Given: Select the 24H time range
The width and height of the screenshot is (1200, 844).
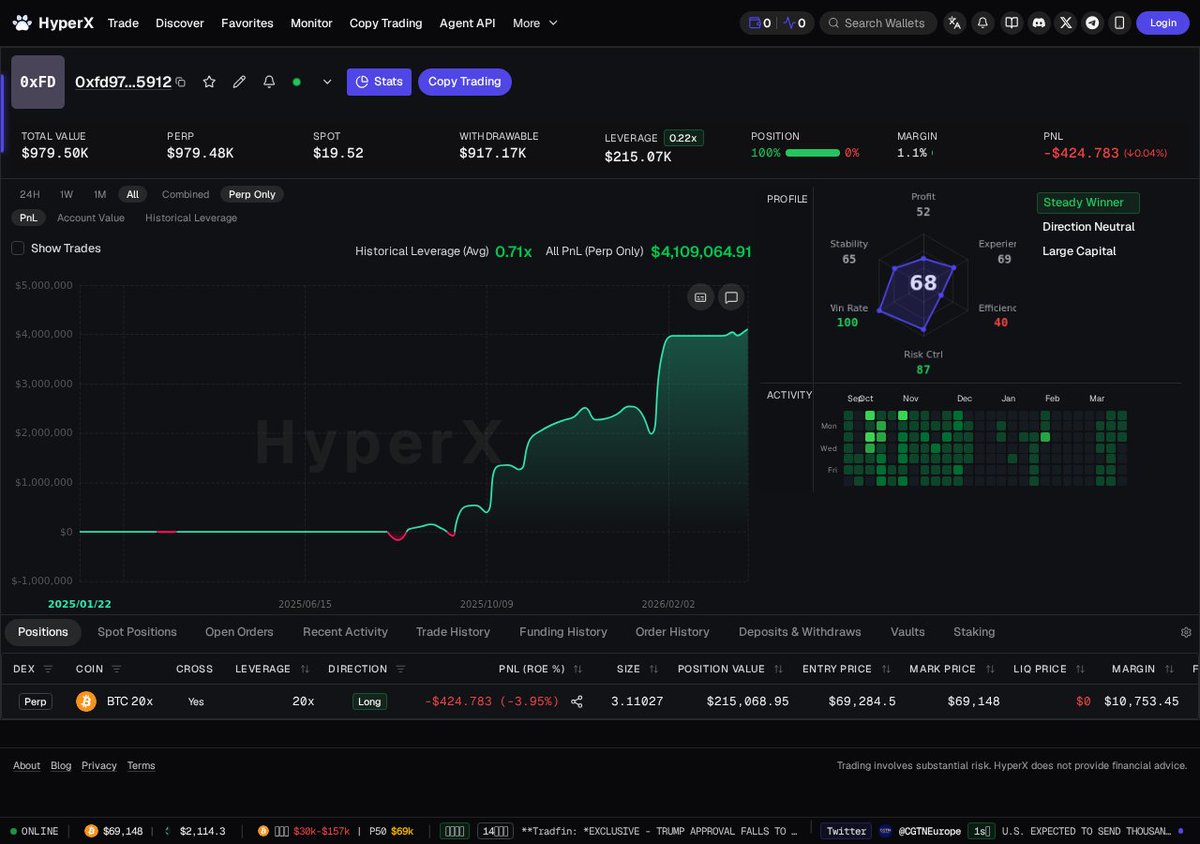Looking at the screenshot, I should [30, 194].
